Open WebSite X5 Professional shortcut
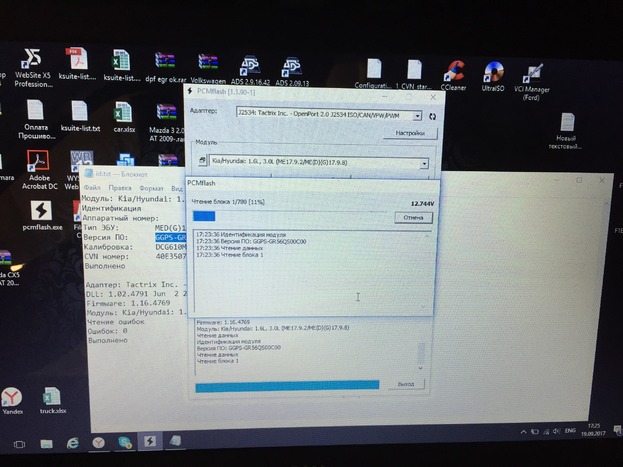 pos(33,60)
